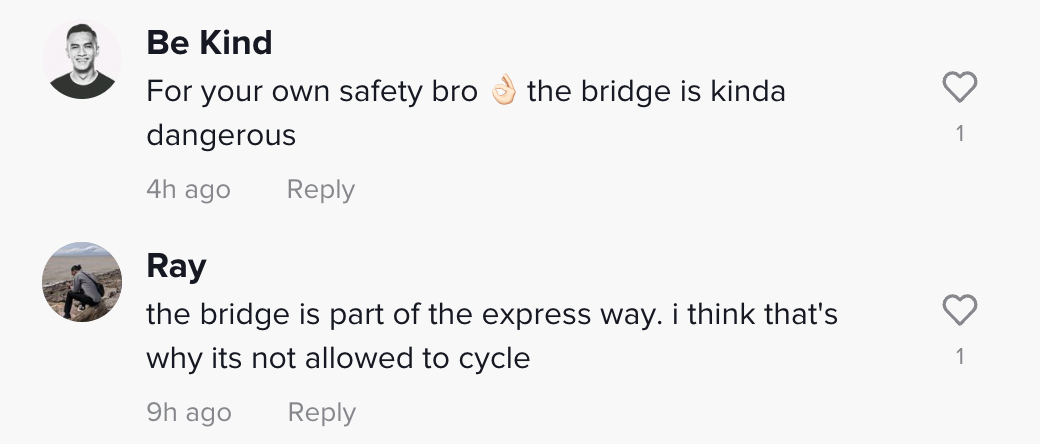
Task: Click "i think that's" in Ray's comment
Action: click(756, 314)
